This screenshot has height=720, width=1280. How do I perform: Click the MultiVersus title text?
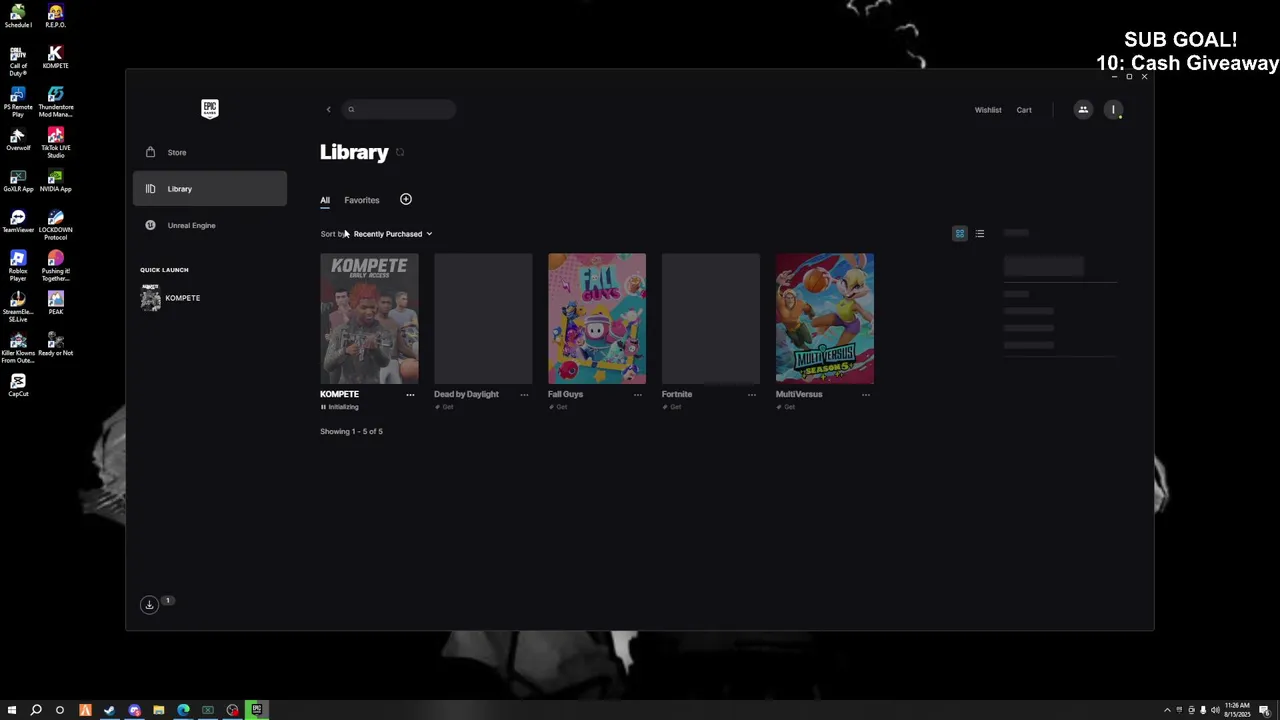click(x=799, y=394)
